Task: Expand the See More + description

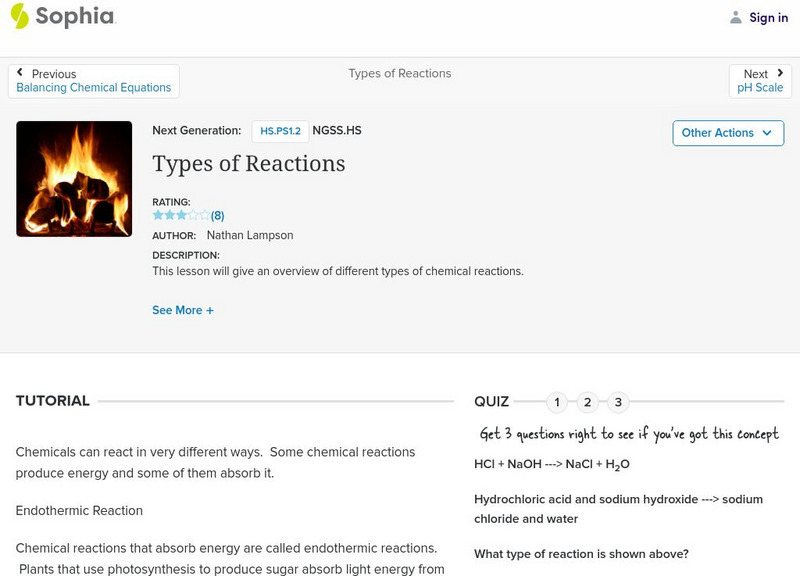Action: pos(183,310)
